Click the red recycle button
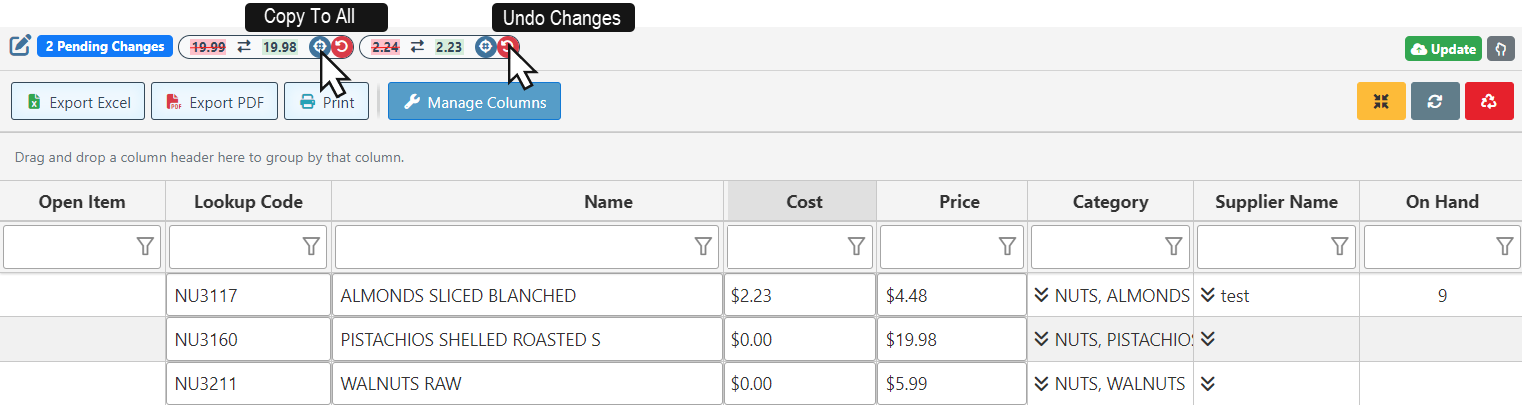 coord(1489,101)
